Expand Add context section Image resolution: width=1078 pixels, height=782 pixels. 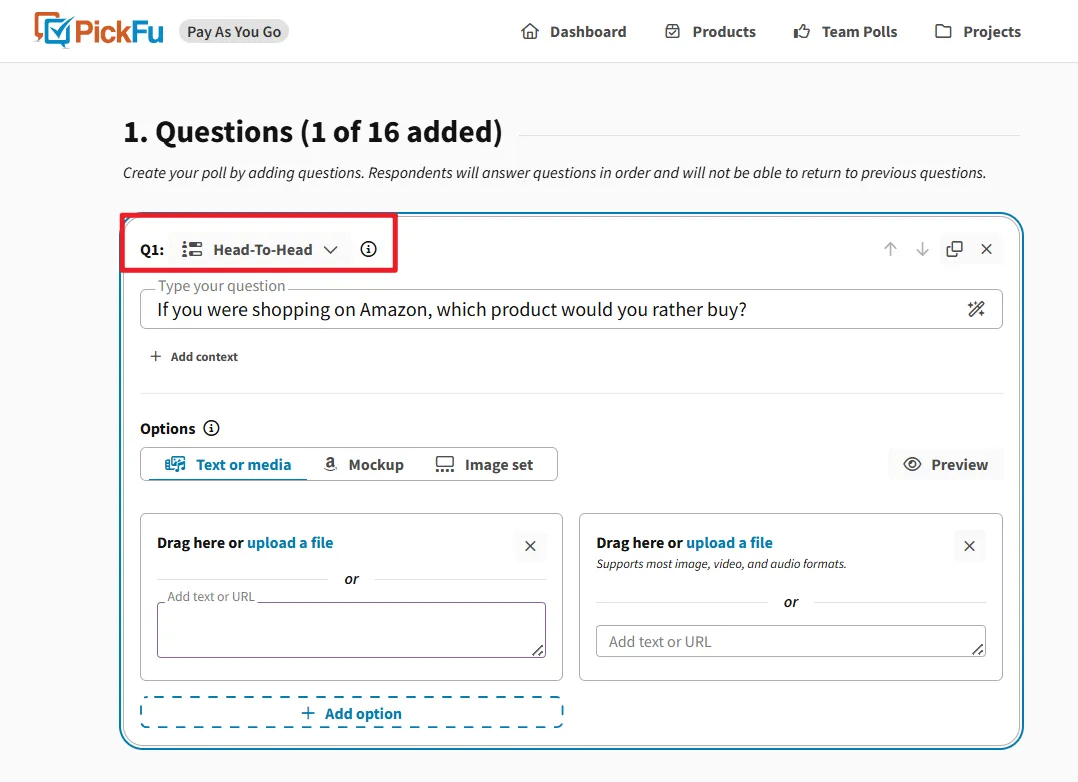click(x=194, y=357)
